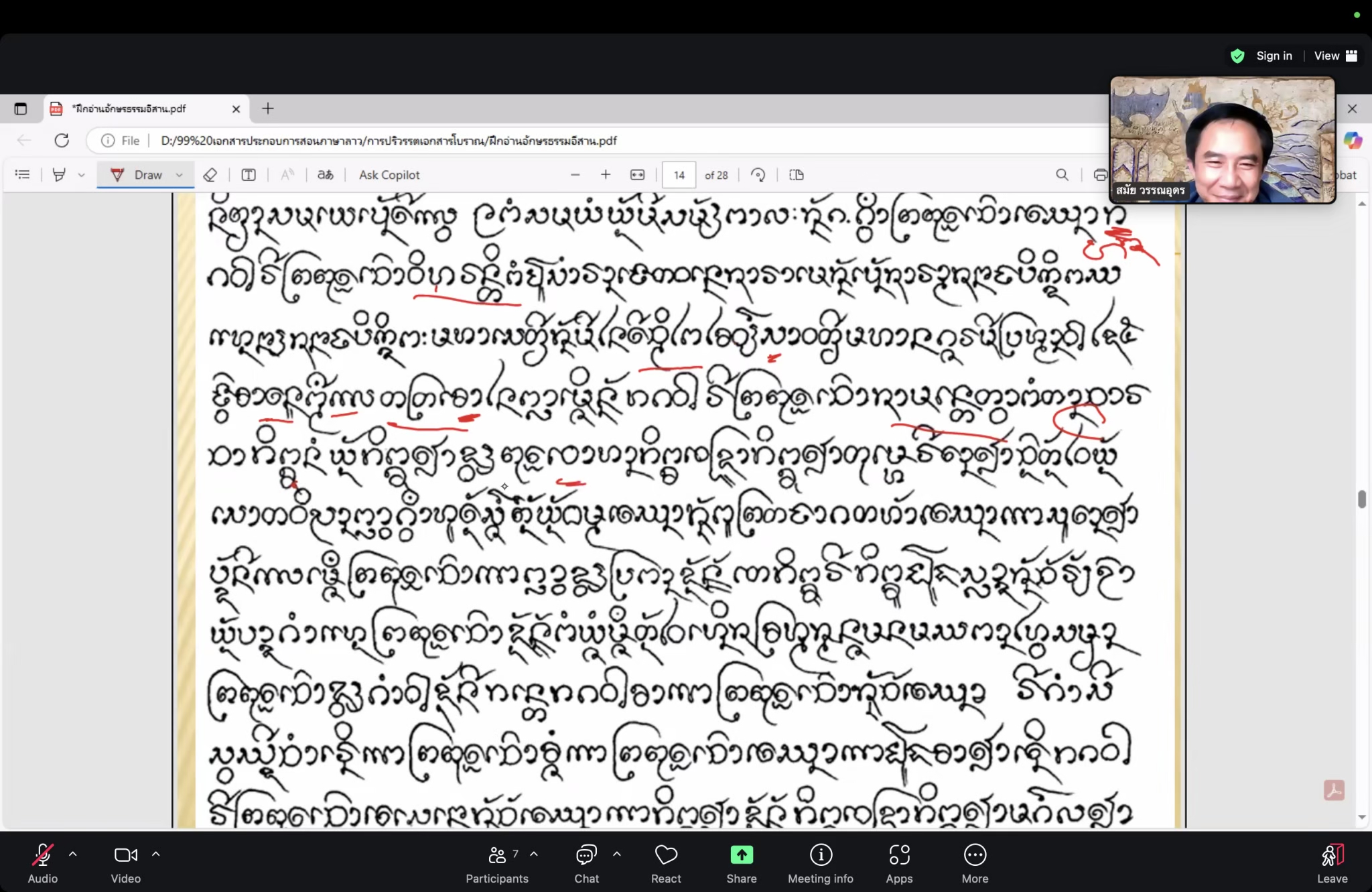The height and width of the screenshot is (892, 1372).
Task: Select the highlighter tool
Action: [x=59, y=175]
